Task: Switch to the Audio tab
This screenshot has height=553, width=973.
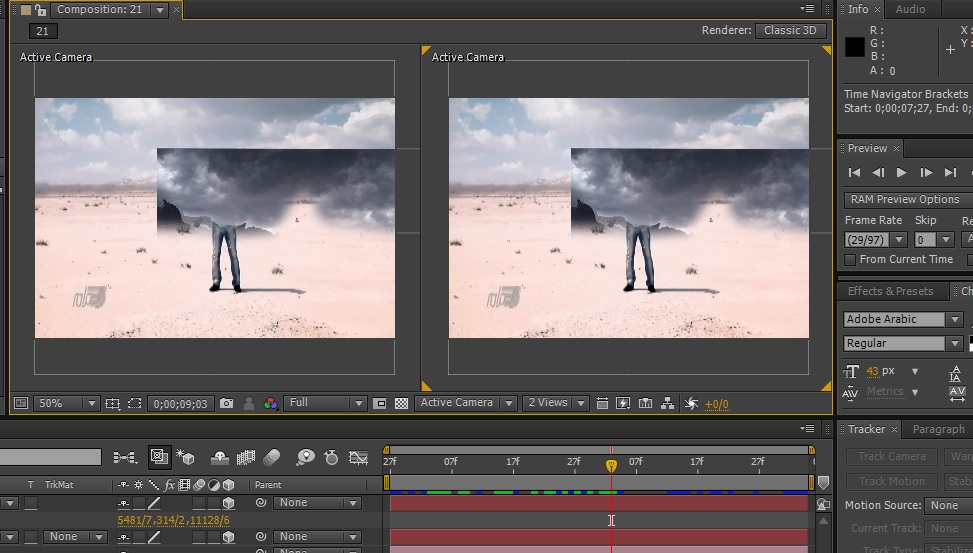Action: point(910,9)
